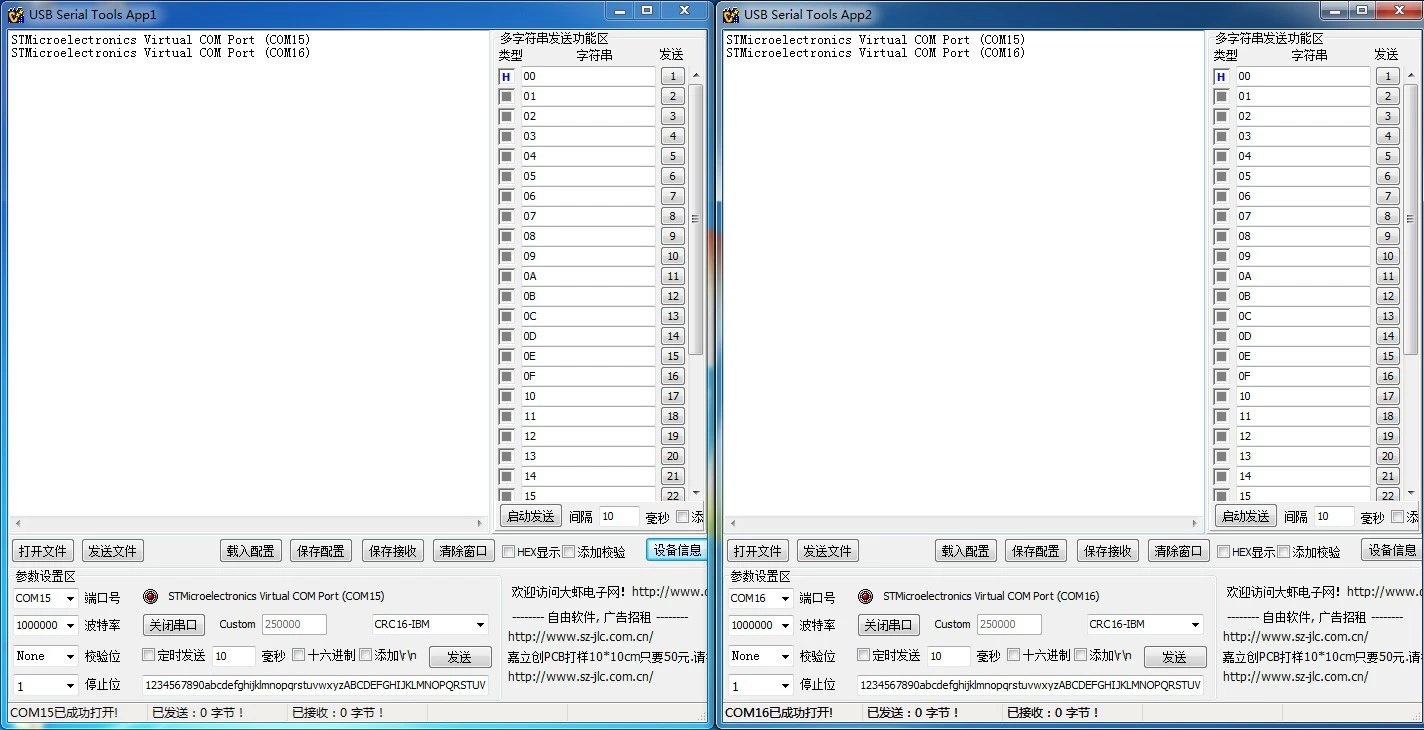The width and height of the screenshot is (1424, 730).
Task: Click the string field containing 07 in App2
Action: coord(1303,216)
